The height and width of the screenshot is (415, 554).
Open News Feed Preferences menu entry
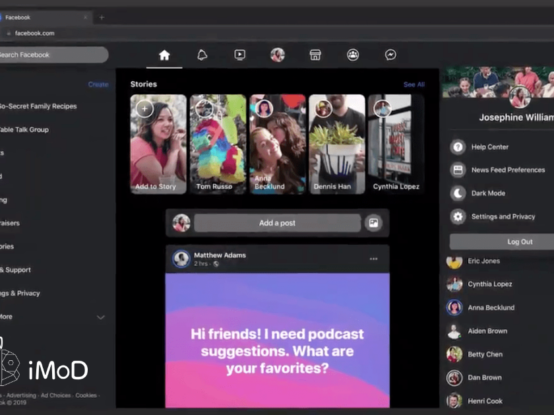[508, 170]
